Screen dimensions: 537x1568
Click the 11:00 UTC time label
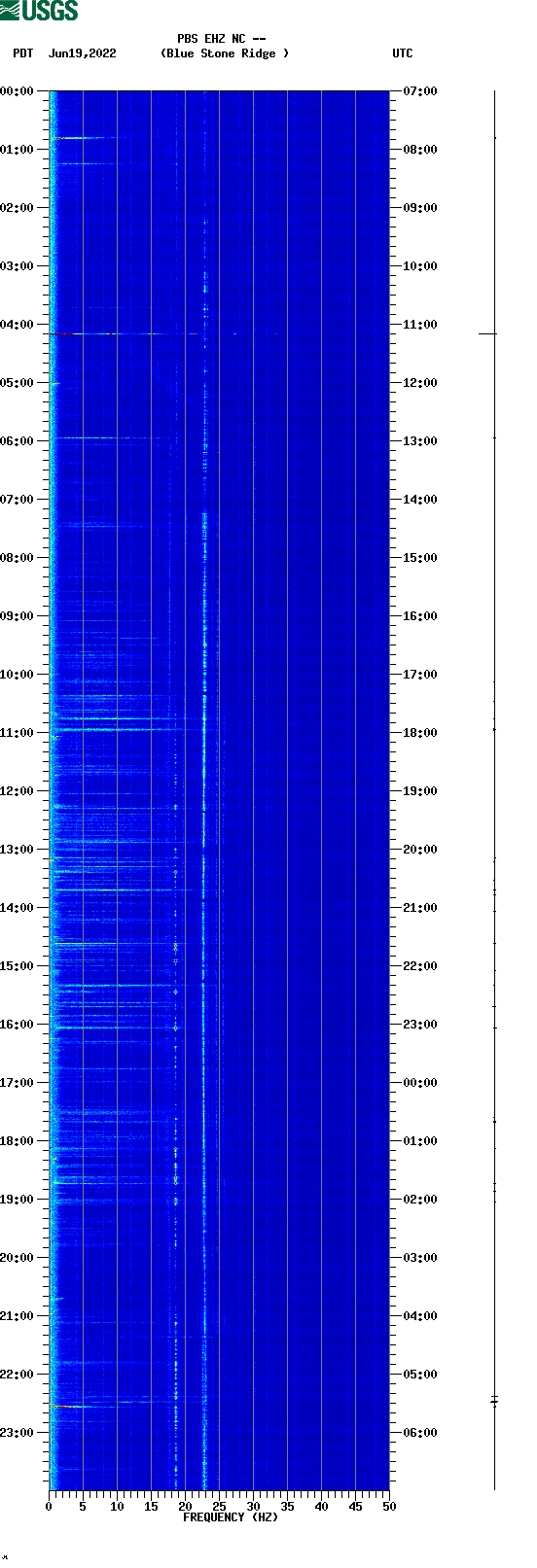pos(420,325)
